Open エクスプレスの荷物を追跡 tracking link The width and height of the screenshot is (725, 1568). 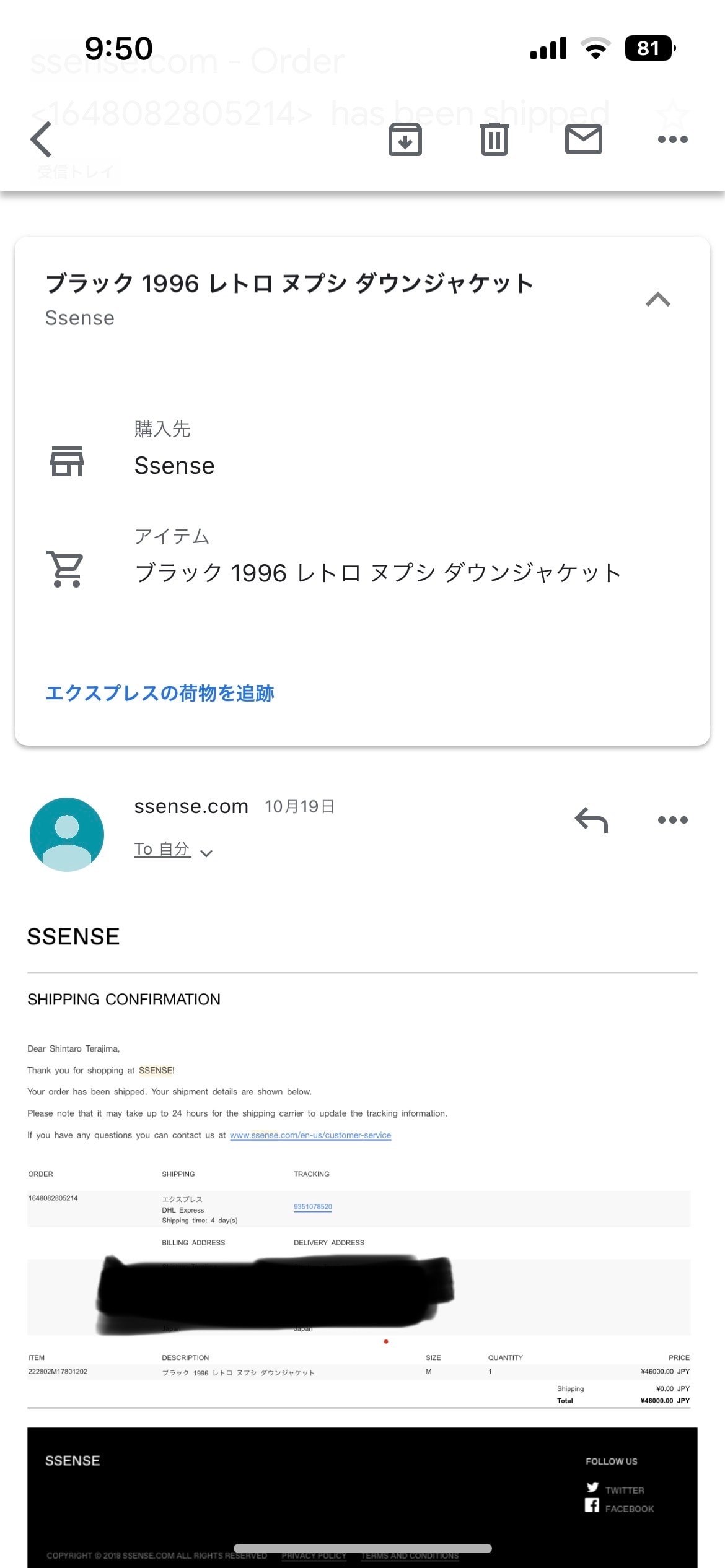[160, 694]
